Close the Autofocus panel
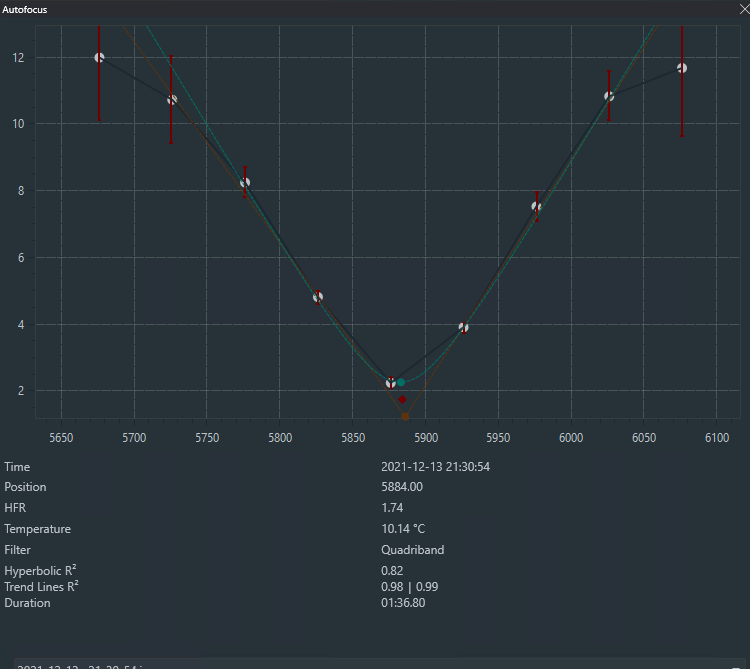The image size is (750, 669). click(738, 9)
